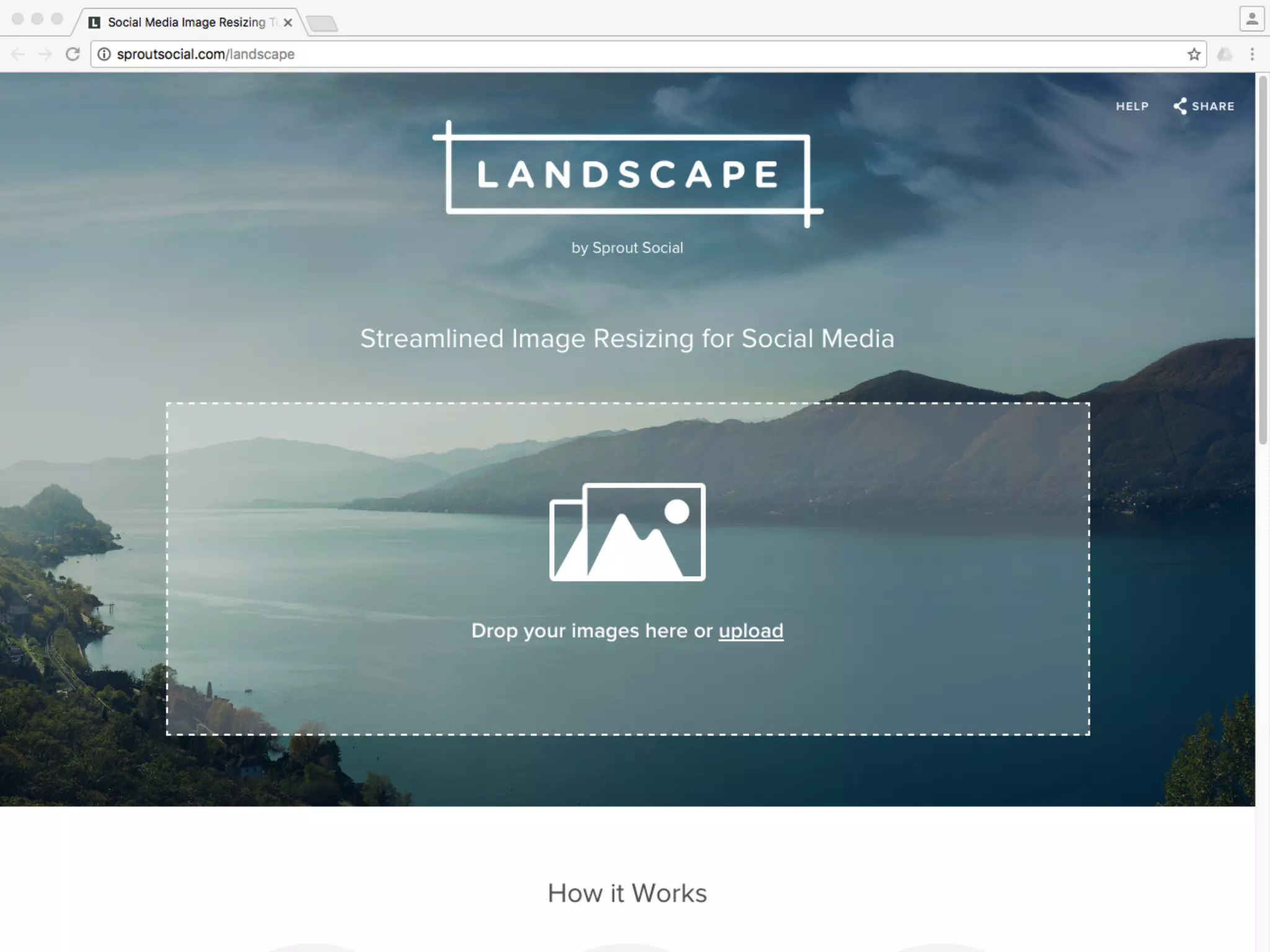Click the vertical page scrollbar
Image resolution: width=1270 pixels, height=952 pixels.
point(1263,260)
